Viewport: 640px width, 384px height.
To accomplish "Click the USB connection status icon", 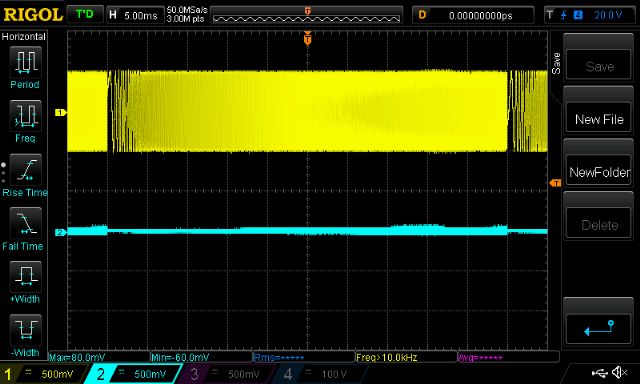I will pos(600,372).
